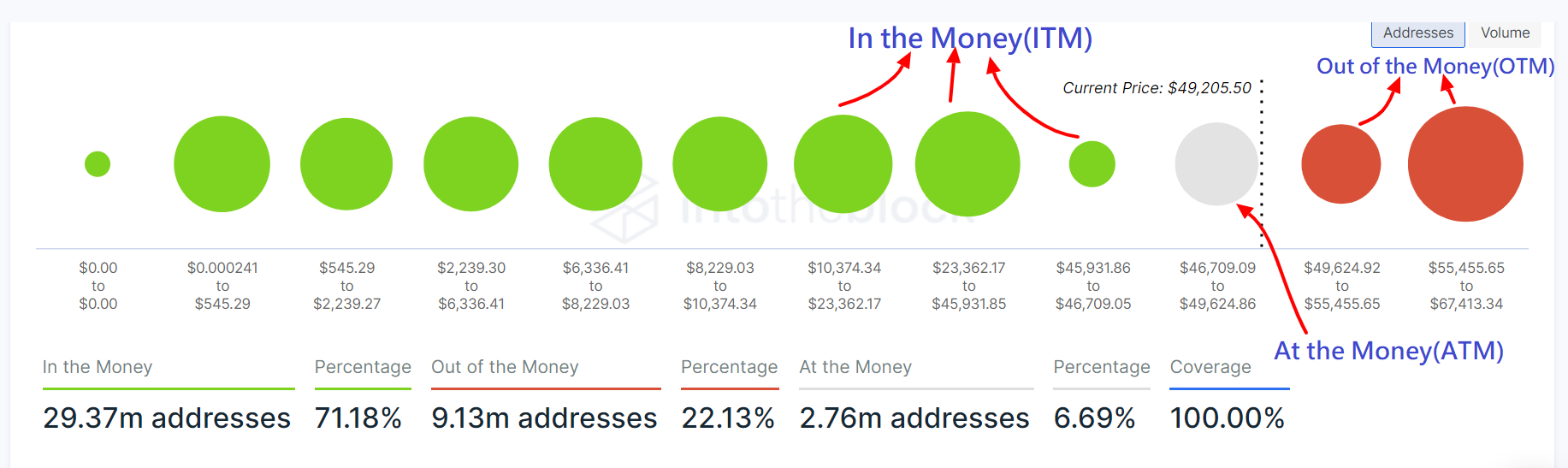The height and width of the screenshot is (468, 1568).
Task: Select green bubble for $8,229.03 to $10,374.34
Action: (719, 164)
